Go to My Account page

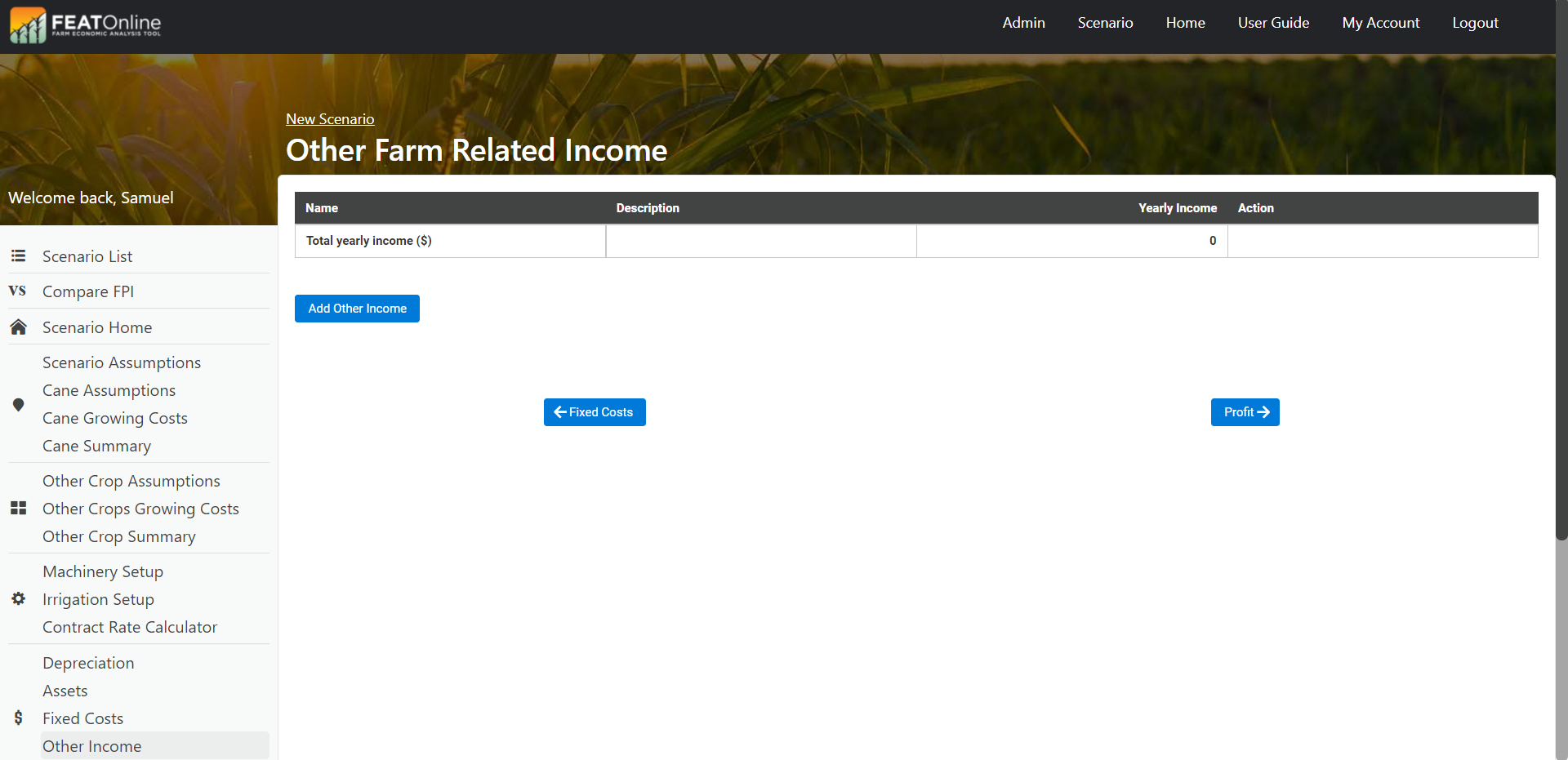pyautogui.click(x=1380, y=23)
